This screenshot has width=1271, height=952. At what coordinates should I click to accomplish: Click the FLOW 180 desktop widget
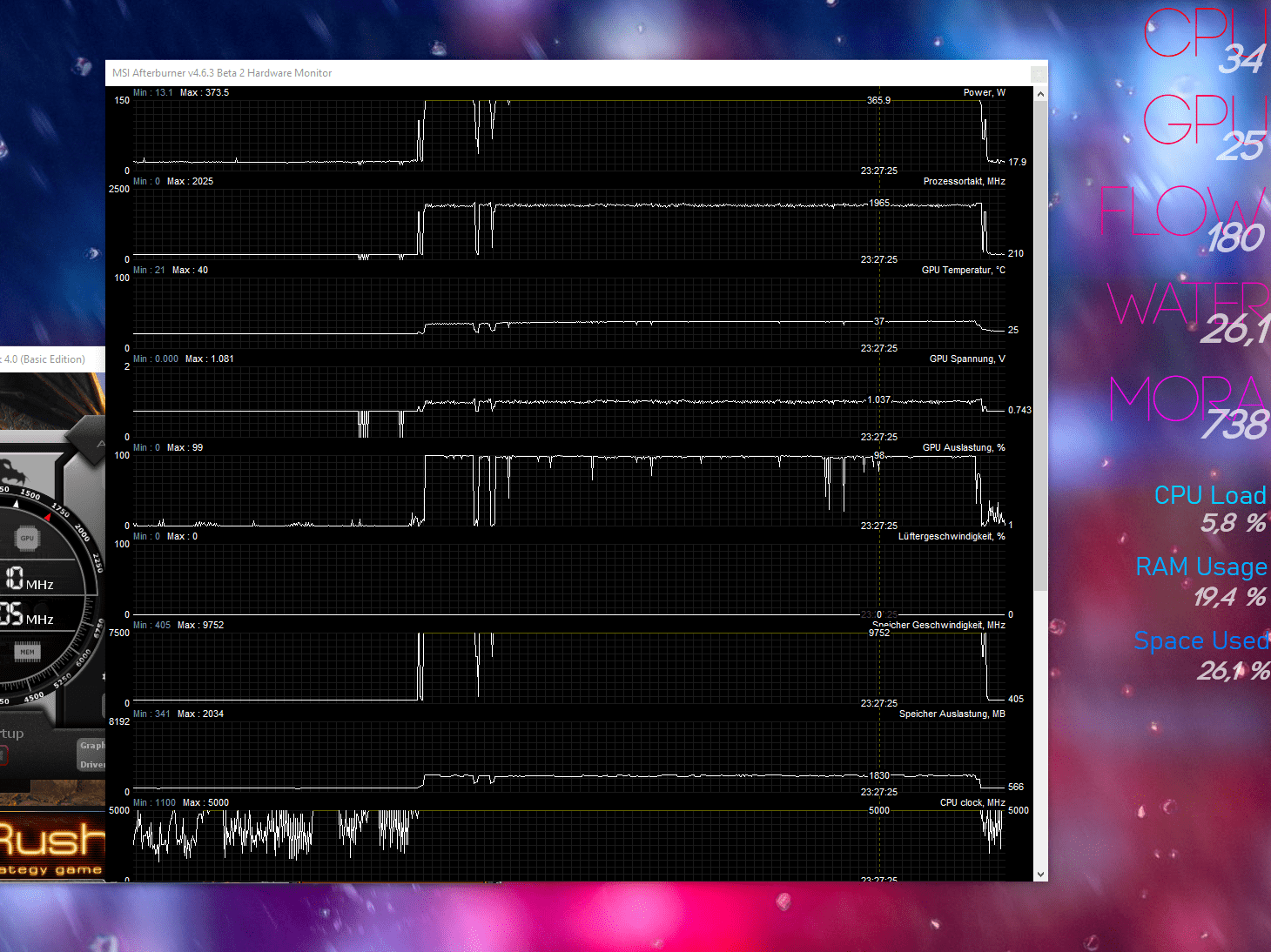pyautogui.click(x=1184, y=219)
